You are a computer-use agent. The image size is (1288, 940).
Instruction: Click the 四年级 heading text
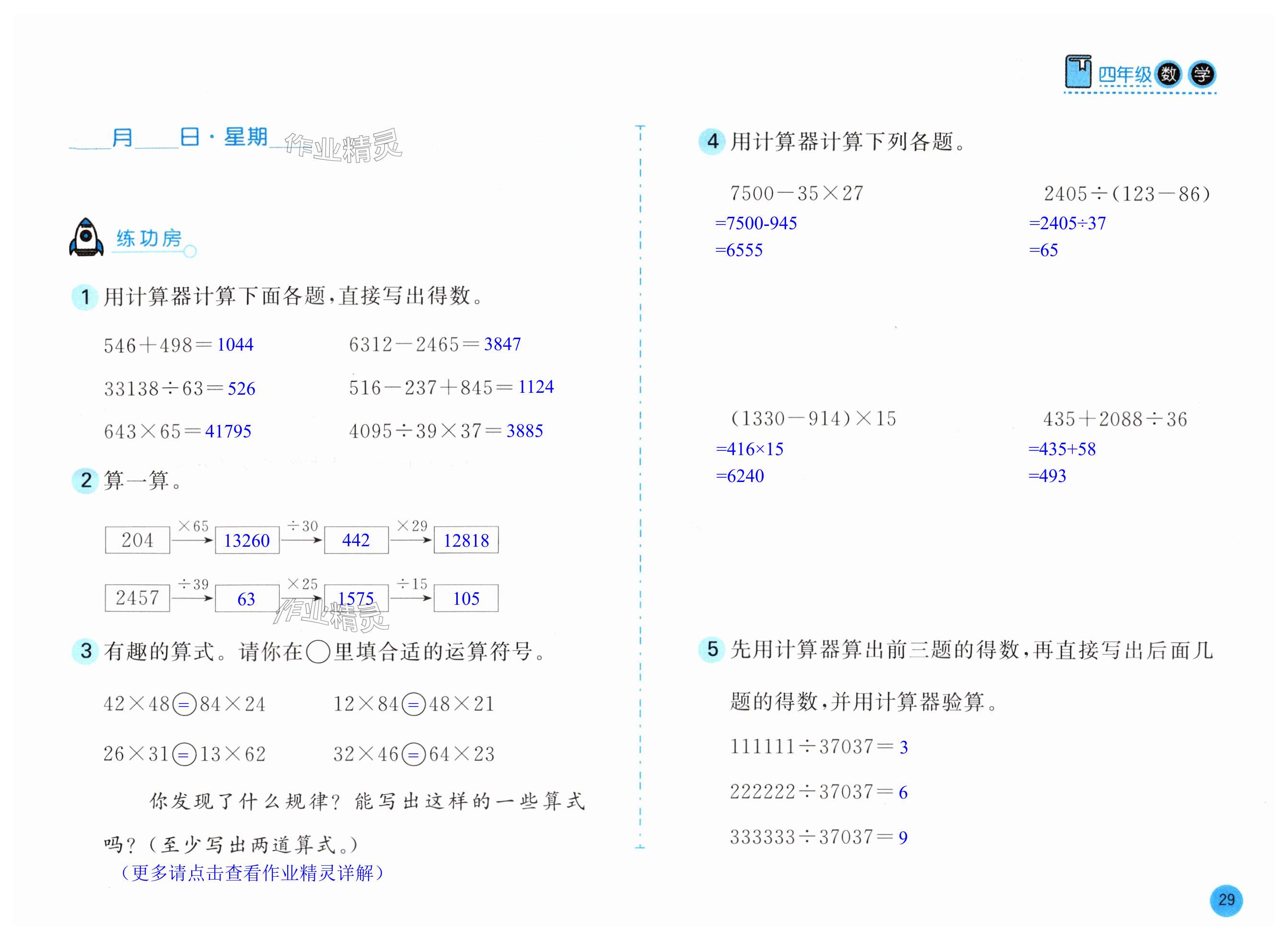pos(1124,75)
